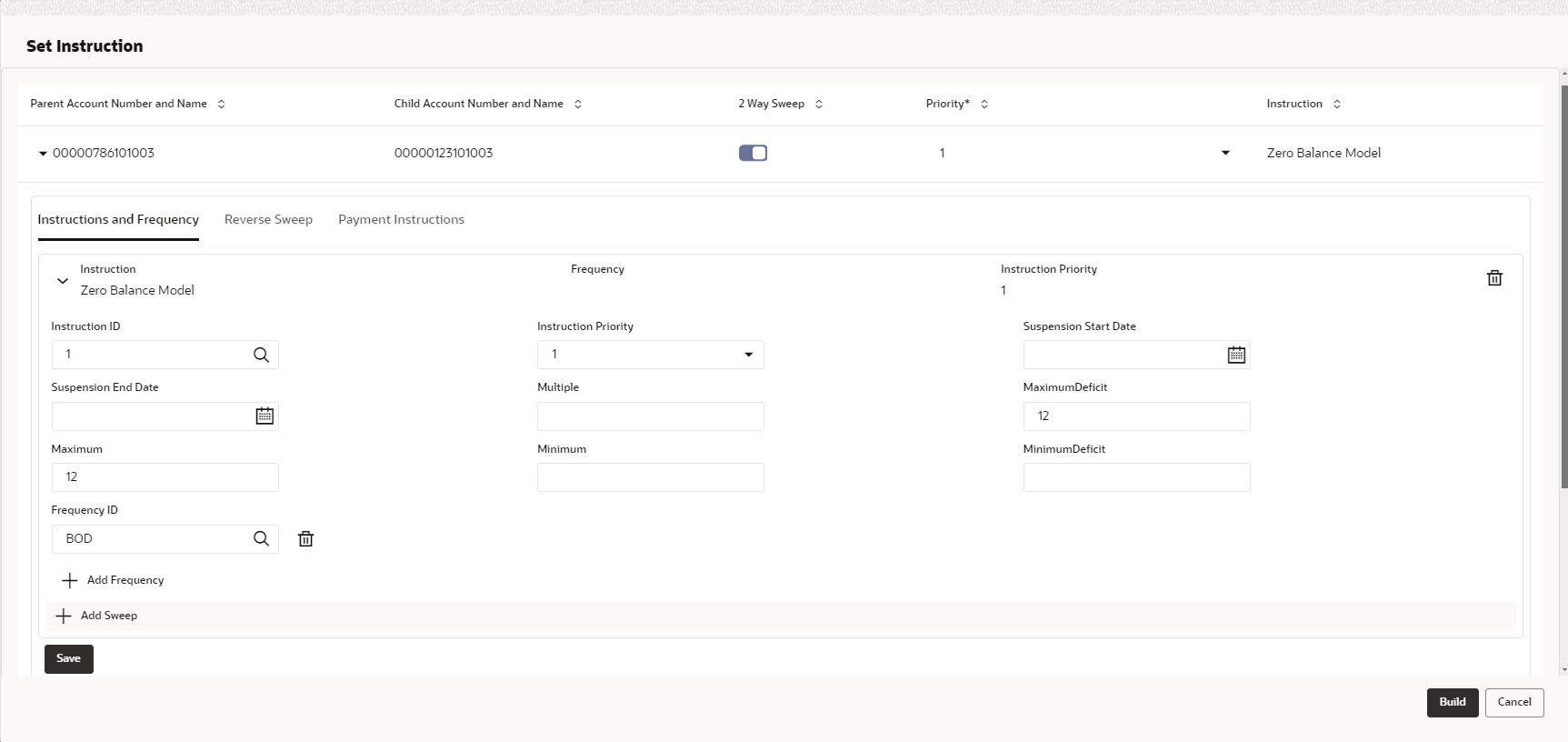Image resolution: width=1568 pixels, height=742 pixels.
Task: Click the Multiple input field
Action: [651, 416]
